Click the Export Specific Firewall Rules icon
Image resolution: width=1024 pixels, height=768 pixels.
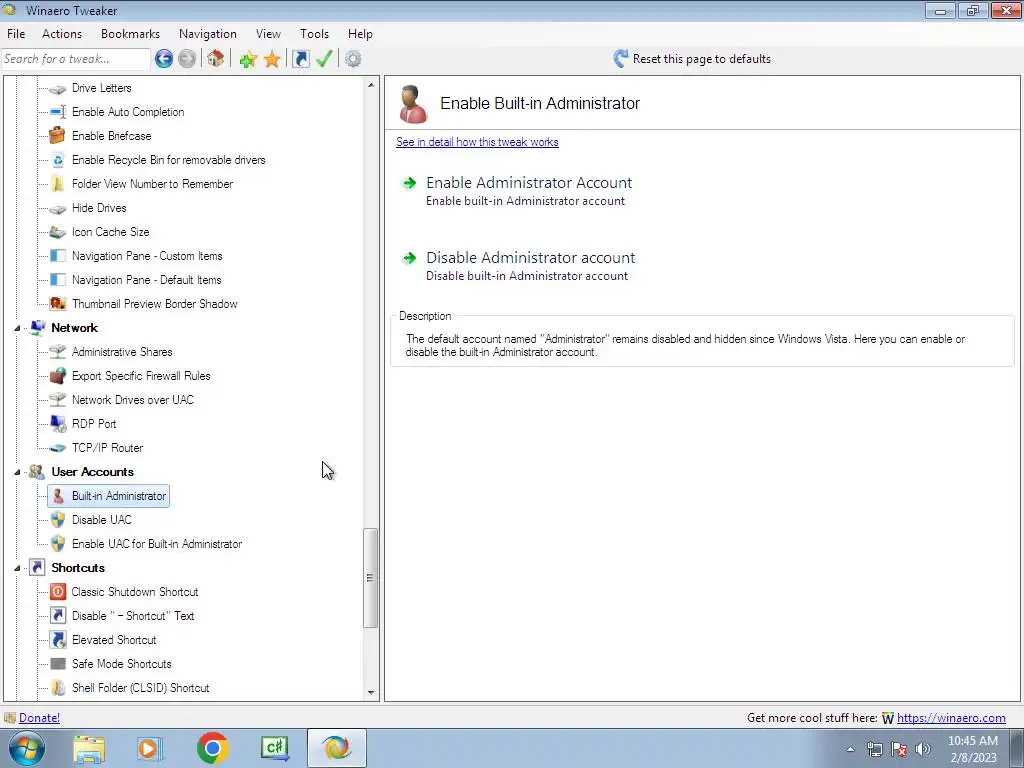57,376
